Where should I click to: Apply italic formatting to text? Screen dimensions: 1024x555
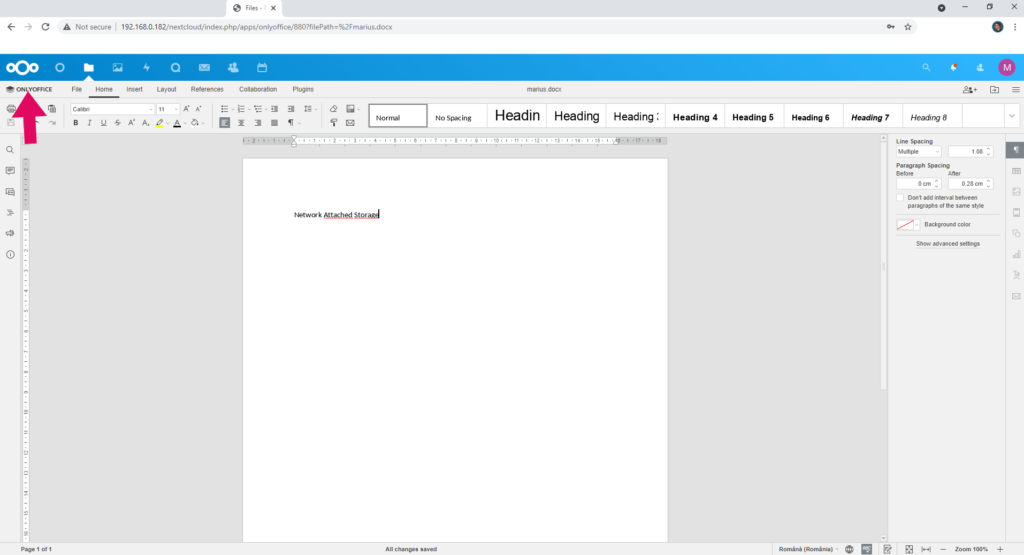pos(89,123)
